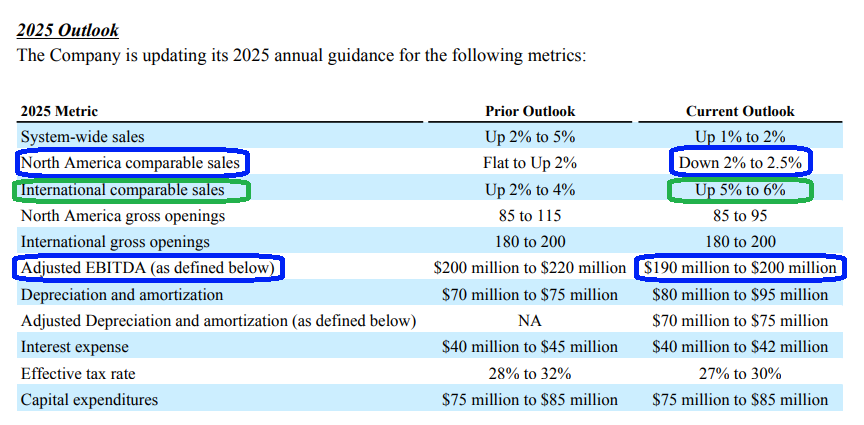Click the green-circled 'Up 5% to 6%' value
The image size is (864, 425).
coord(740,189)
